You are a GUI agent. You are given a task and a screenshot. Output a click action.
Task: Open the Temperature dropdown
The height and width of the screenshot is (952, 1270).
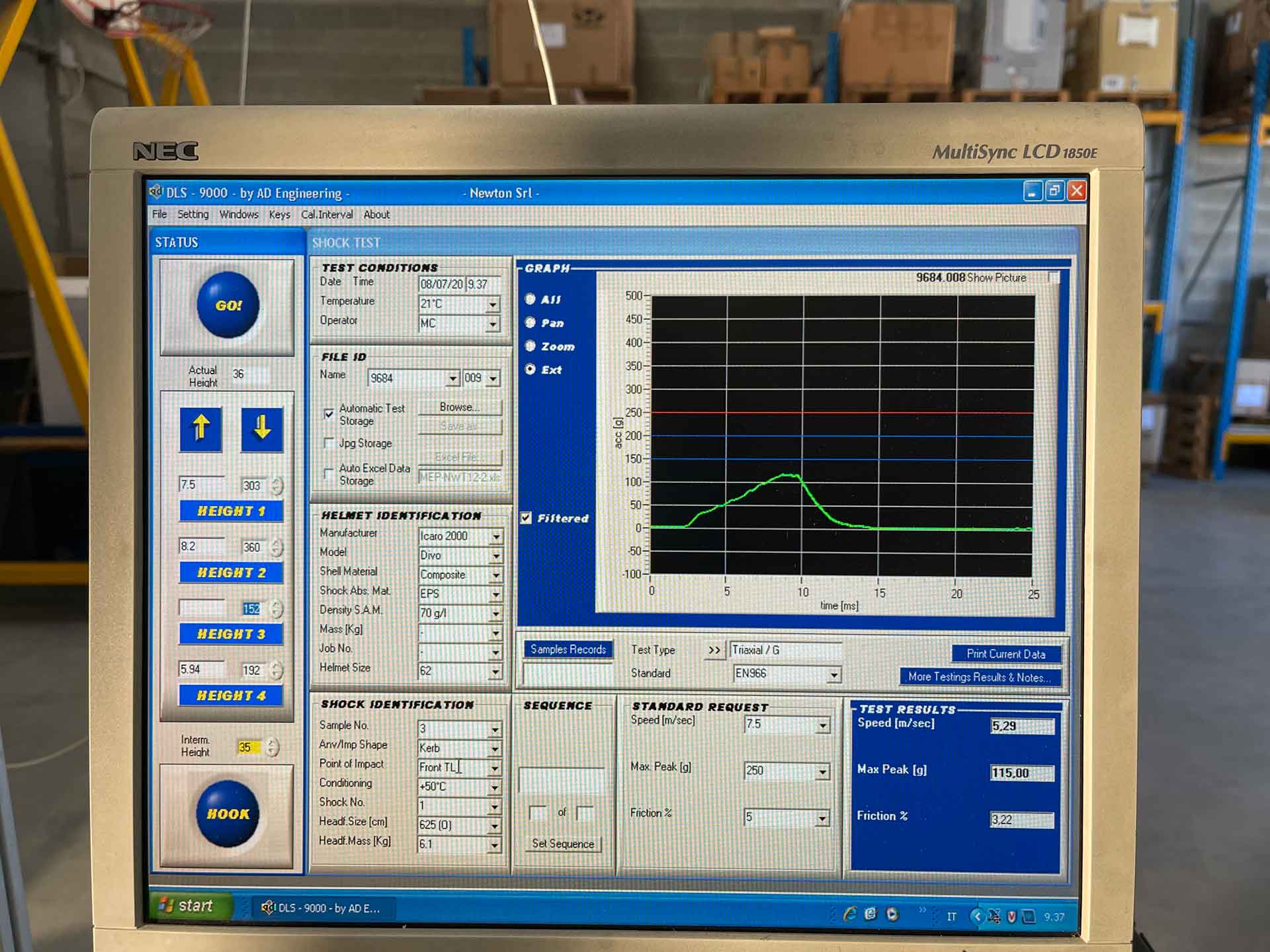pyautogui.click(x=493, y=304)
